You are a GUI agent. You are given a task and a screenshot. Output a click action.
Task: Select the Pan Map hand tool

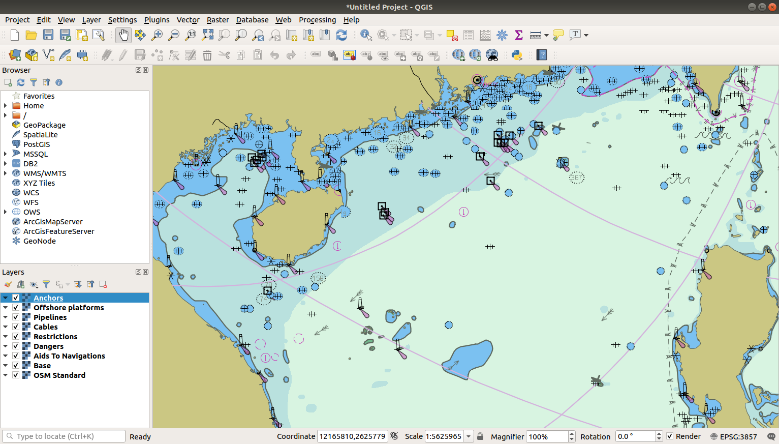124,35
